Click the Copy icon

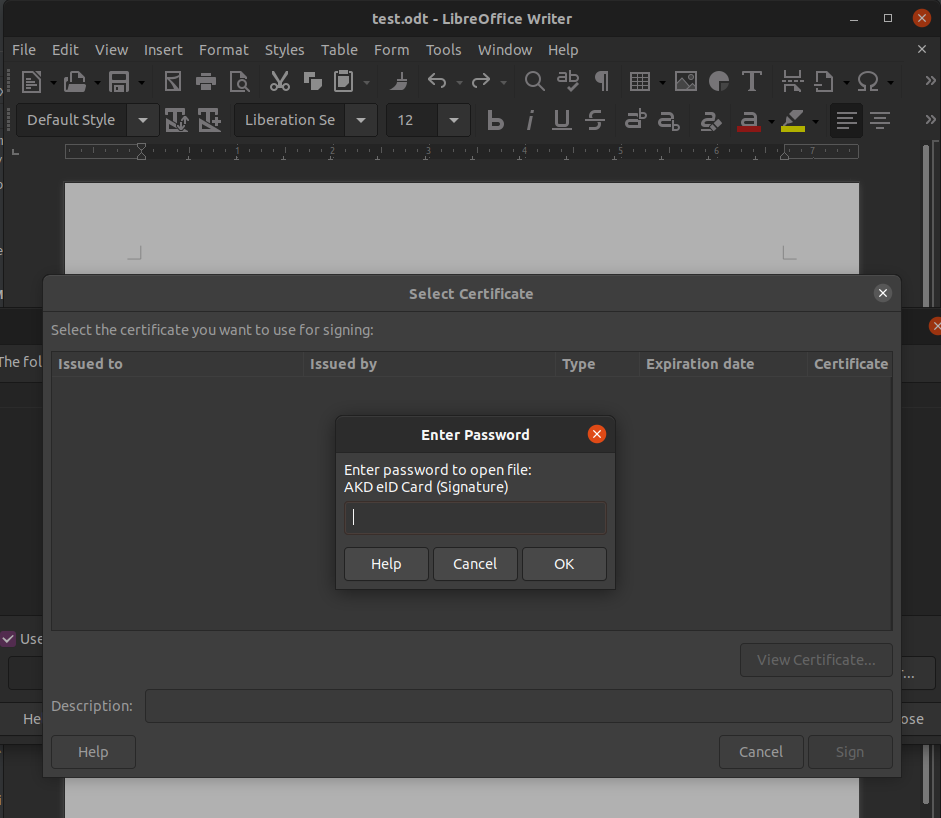click(x=313, y=82)
